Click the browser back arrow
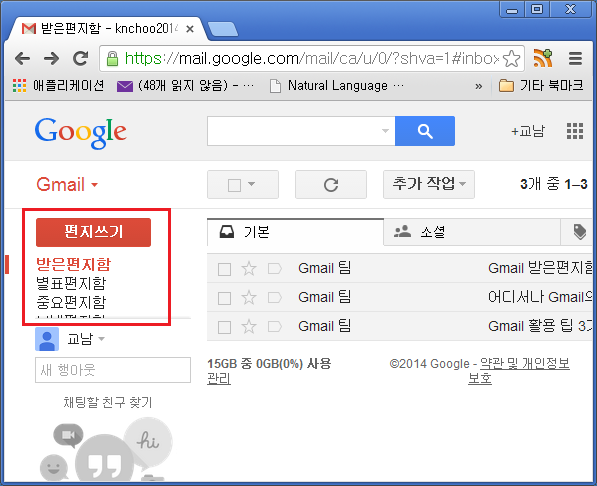Viewport: 597px width, 486px height. coord(22,59)
